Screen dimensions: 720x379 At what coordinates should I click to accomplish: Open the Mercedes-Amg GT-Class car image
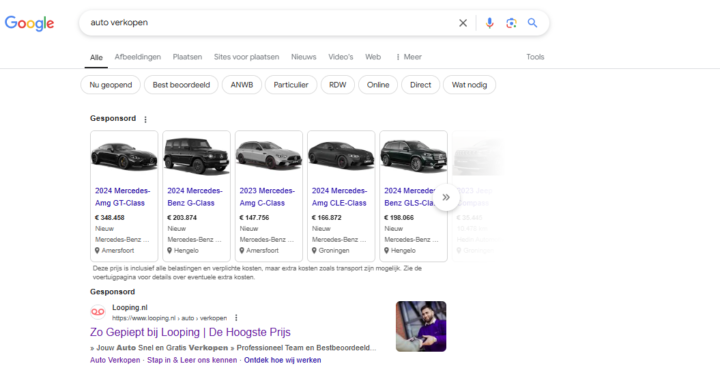tap(124, 156)
